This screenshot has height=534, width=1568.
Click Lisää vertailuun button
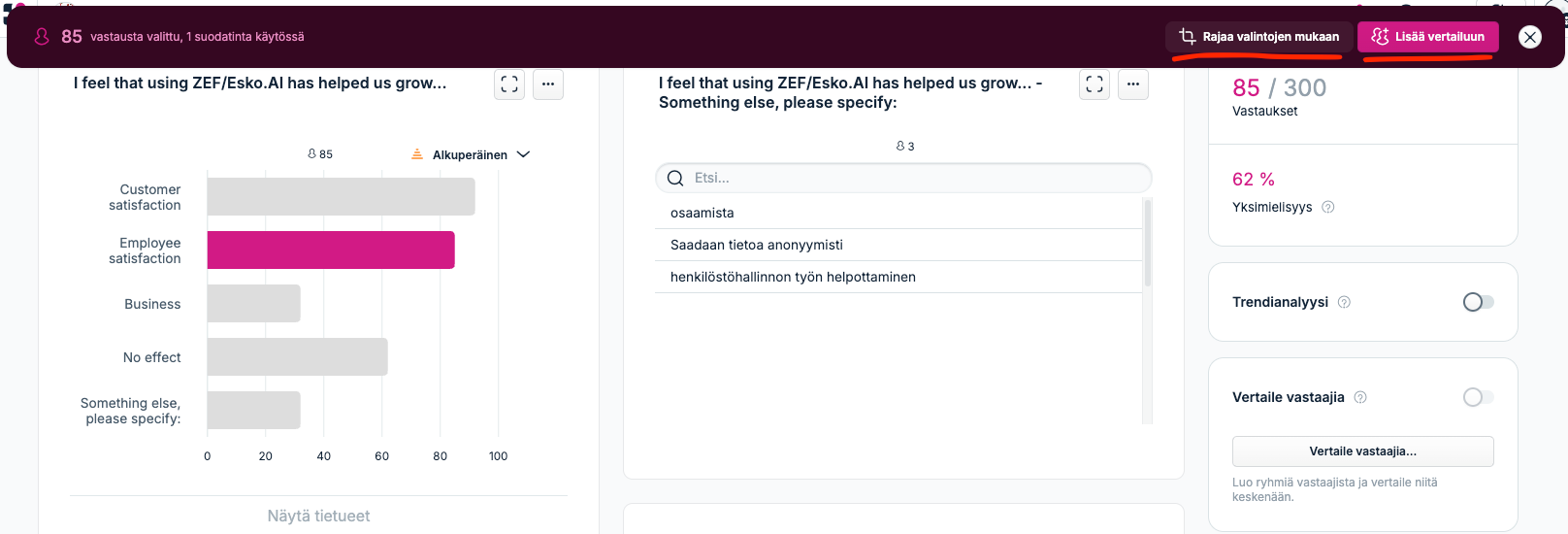(1428, 37)
